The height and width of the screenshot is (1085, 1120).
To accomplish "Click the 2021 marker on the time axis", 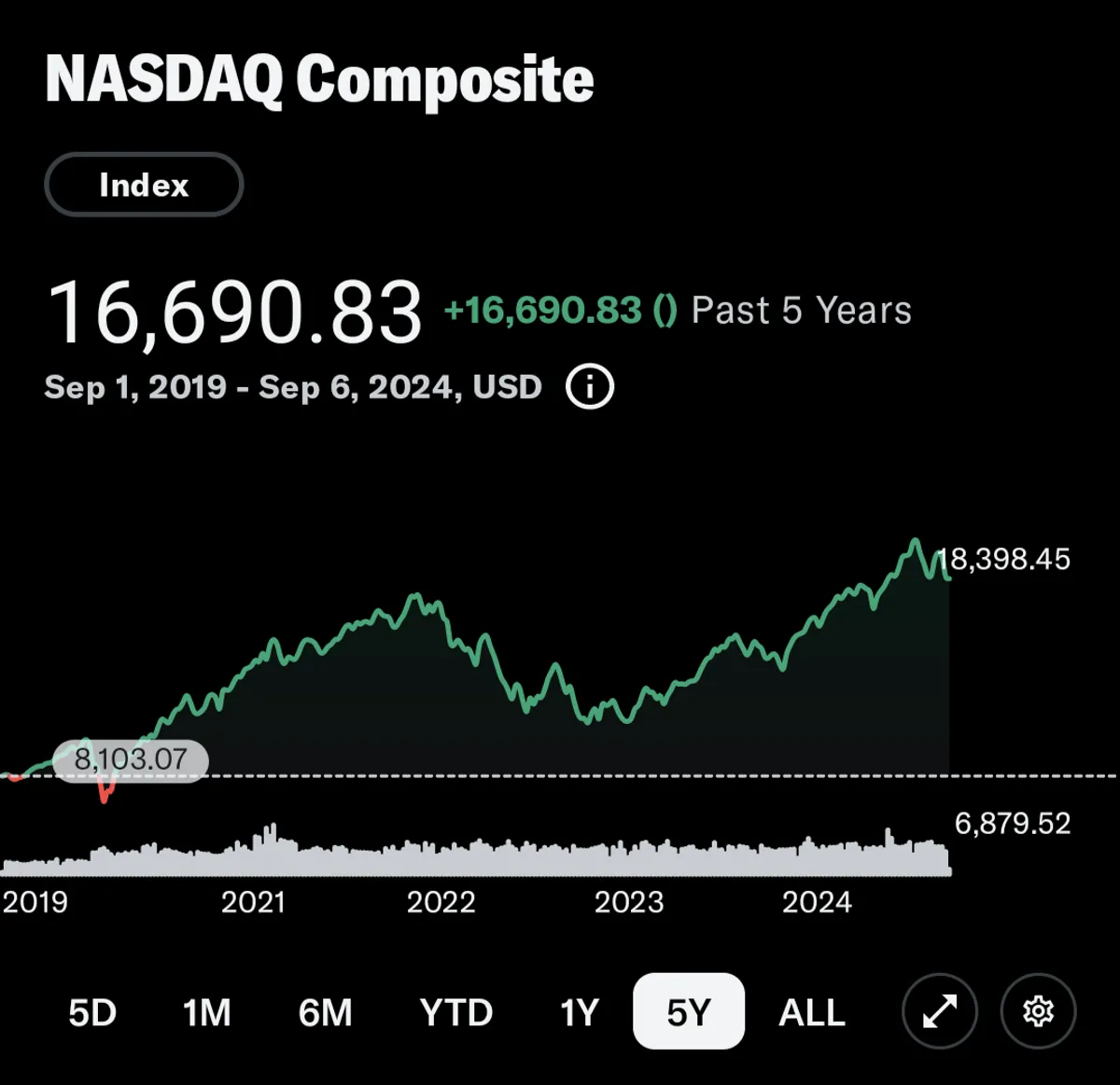I will pyautogui.click(x=253, y=902).
